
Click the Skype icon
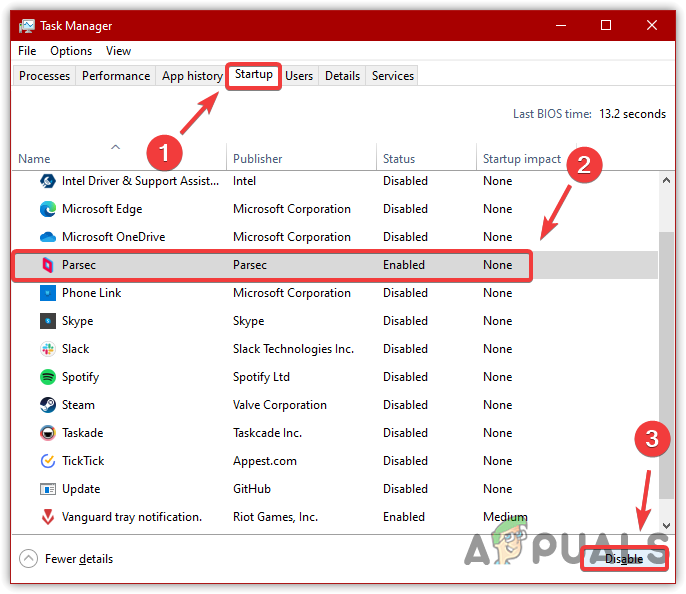pos(48,321)
